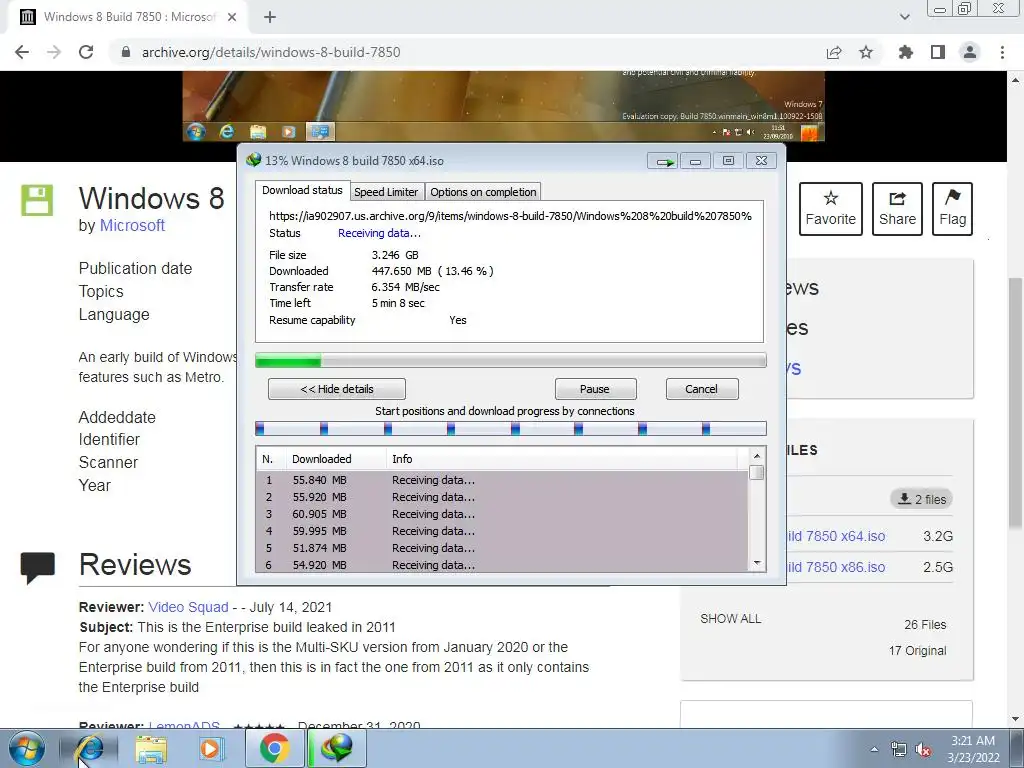Select connection row 1 with 55.840 MB
Image resolution: width=1024 pixels, height=768 pixels.
tap(502, 480)
